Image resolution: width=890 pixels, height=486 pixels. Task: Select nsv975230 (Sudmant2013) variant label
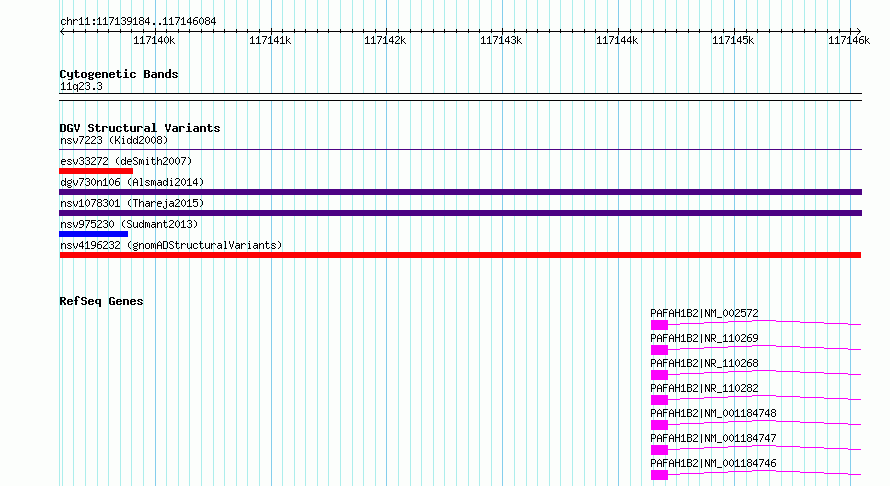point(129,224)
